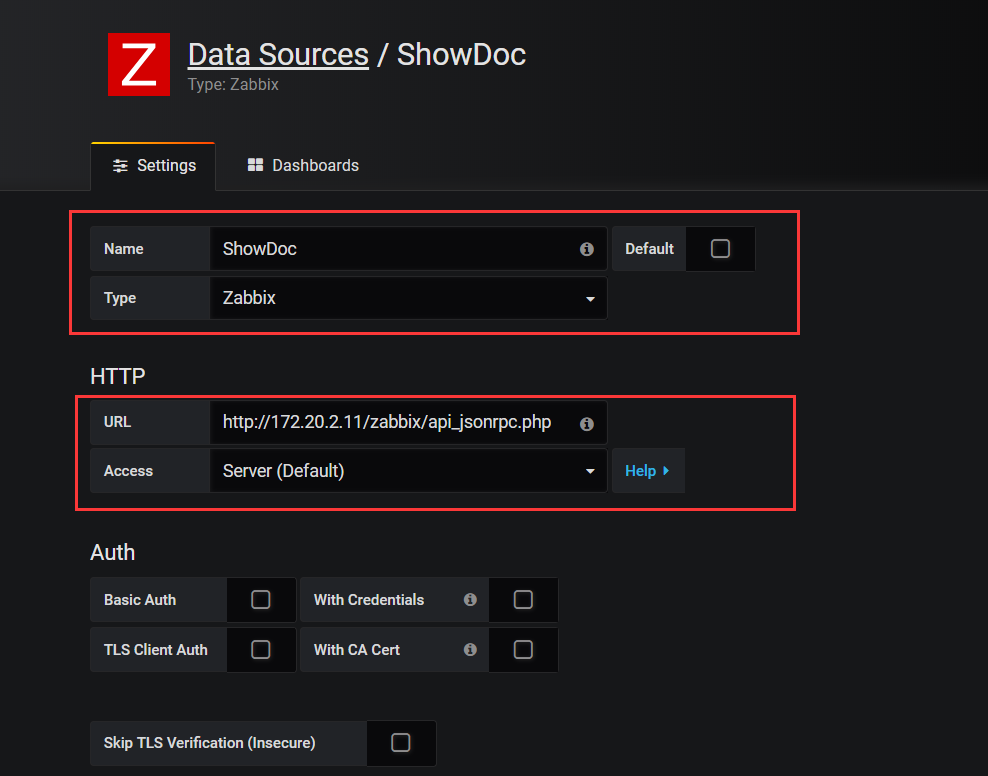Click the HTTP section heading

(118, 376)
